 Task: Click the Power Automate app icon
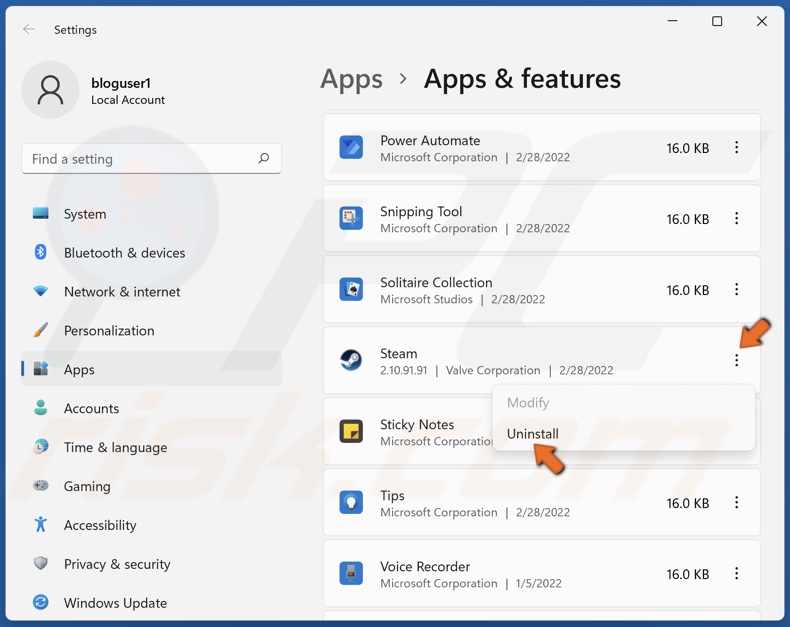pyautogui.click(x=351, y=147)
